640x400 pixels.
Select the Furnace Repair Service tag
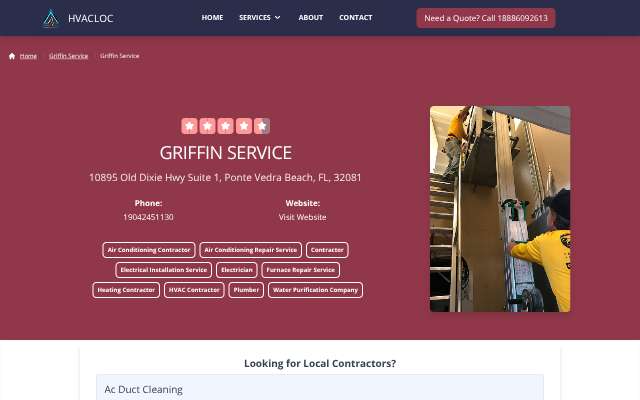[x=301, y=270]
